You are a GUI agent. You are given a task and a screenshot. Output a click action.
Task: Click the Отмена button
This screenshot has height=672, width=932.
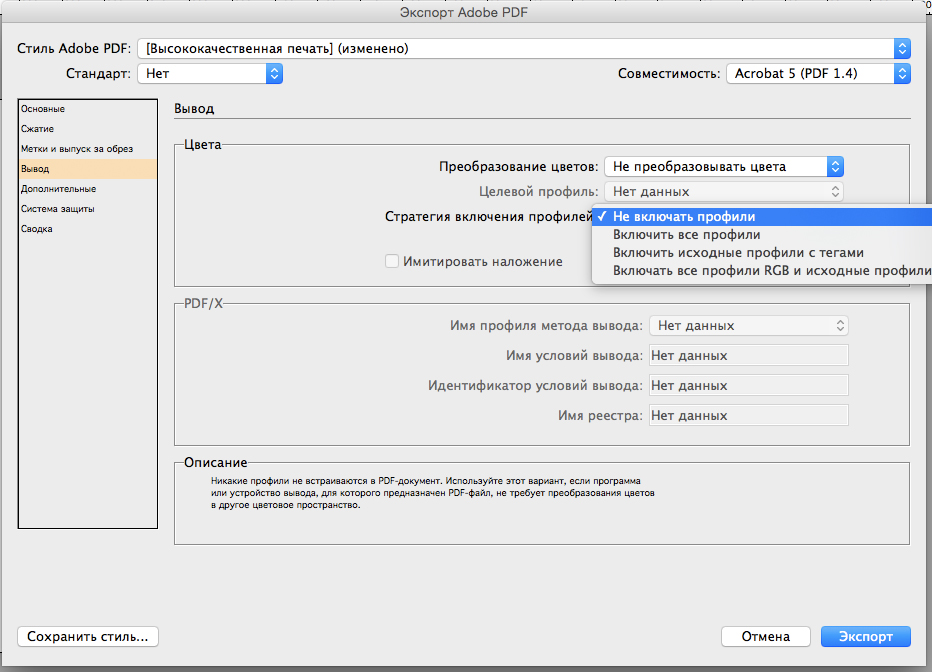[x=766, y=636]
